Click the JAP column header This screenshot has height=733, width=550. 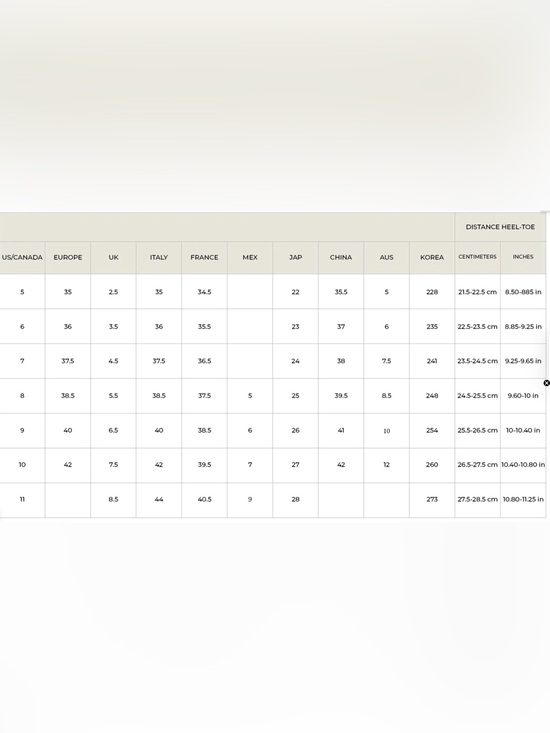click(295, 258)
